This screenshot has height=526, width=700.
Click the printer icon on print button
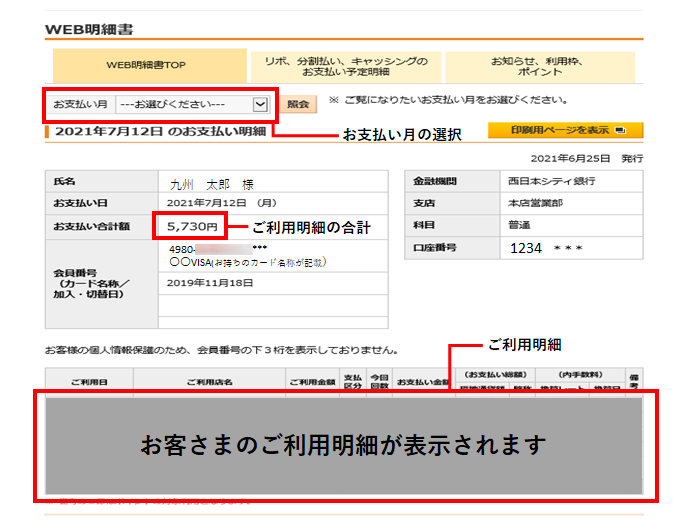click(x=620, y=130)
